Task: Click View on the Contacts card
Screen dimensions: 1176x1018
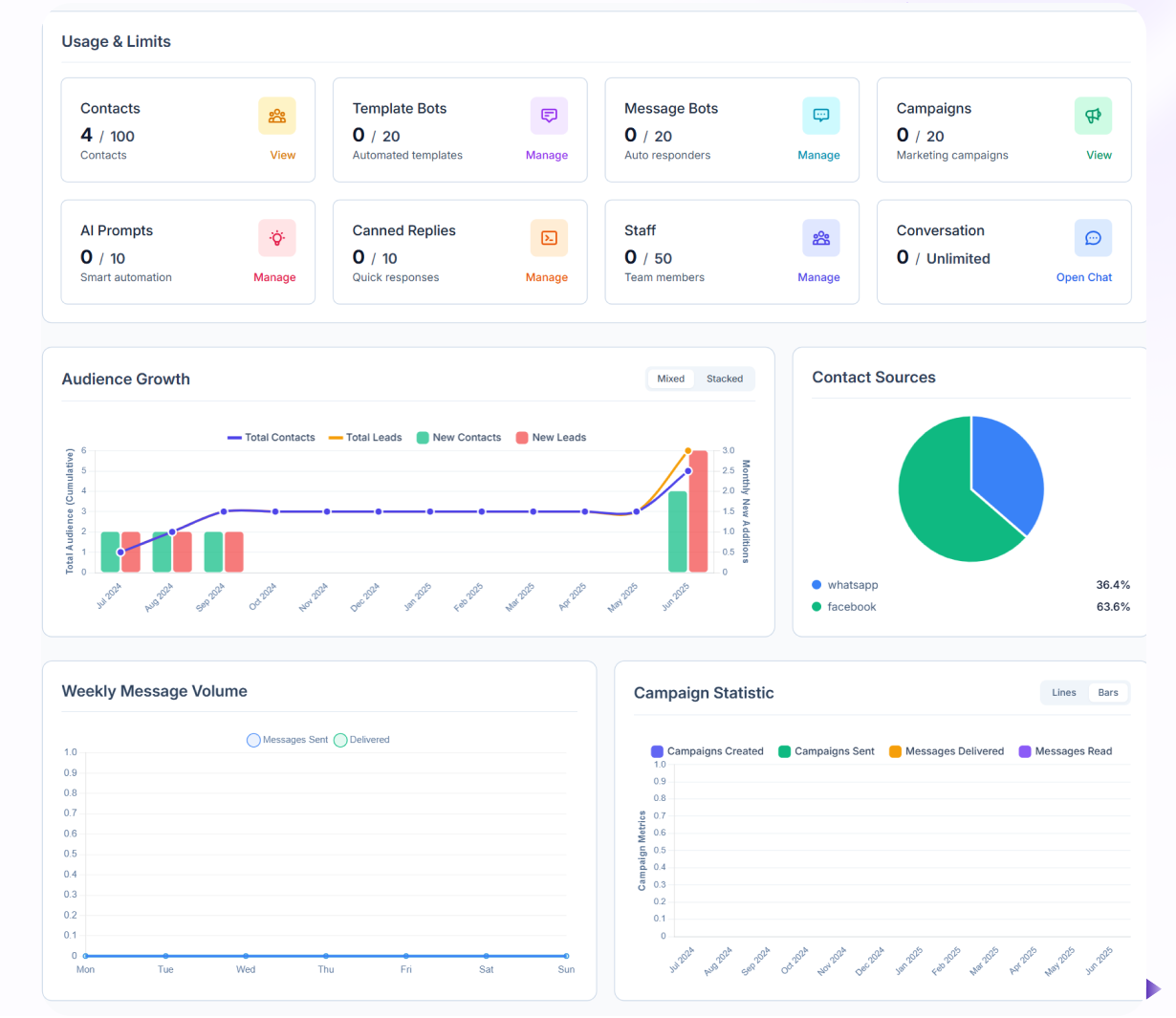Action: pyautogui.click(x=282, y=154)
